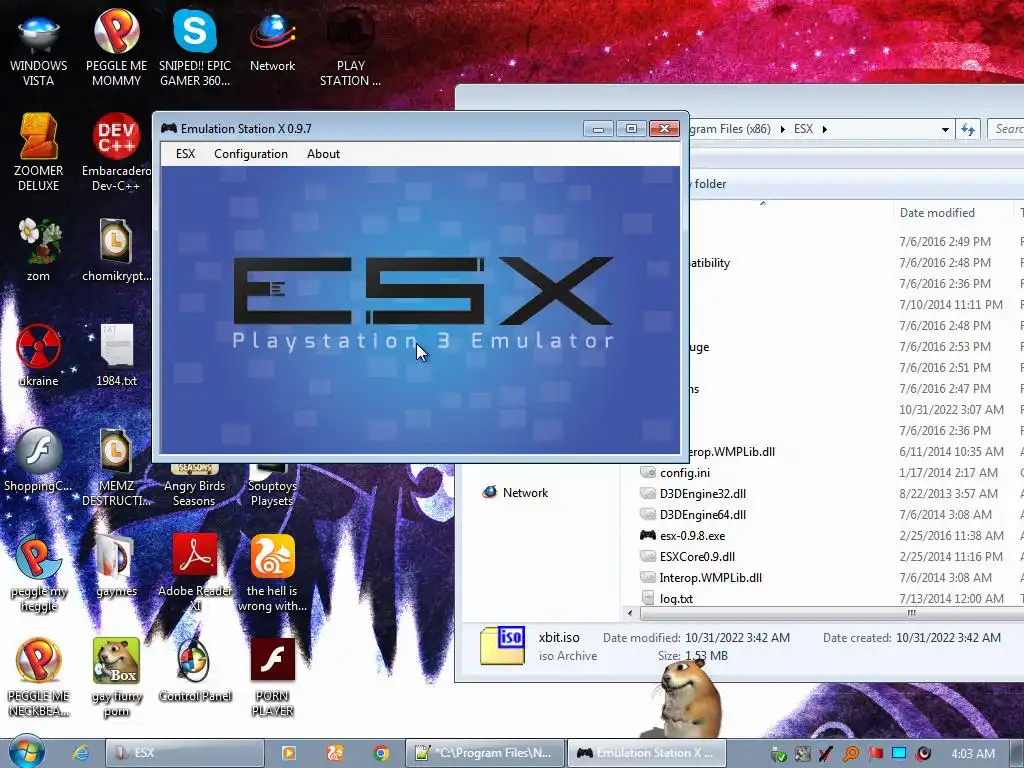The image size is (1024, 768).
Task: Select the Angry Birds Seasons icon
Action: point(195,485)
